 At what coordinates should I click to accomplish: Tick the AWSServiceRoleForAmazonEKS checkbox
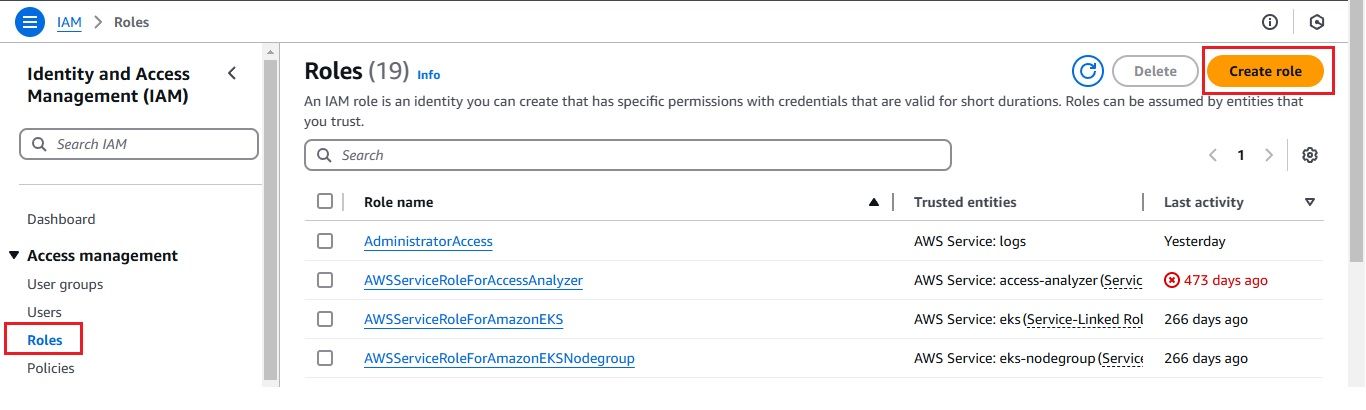(x=325, y=319)
